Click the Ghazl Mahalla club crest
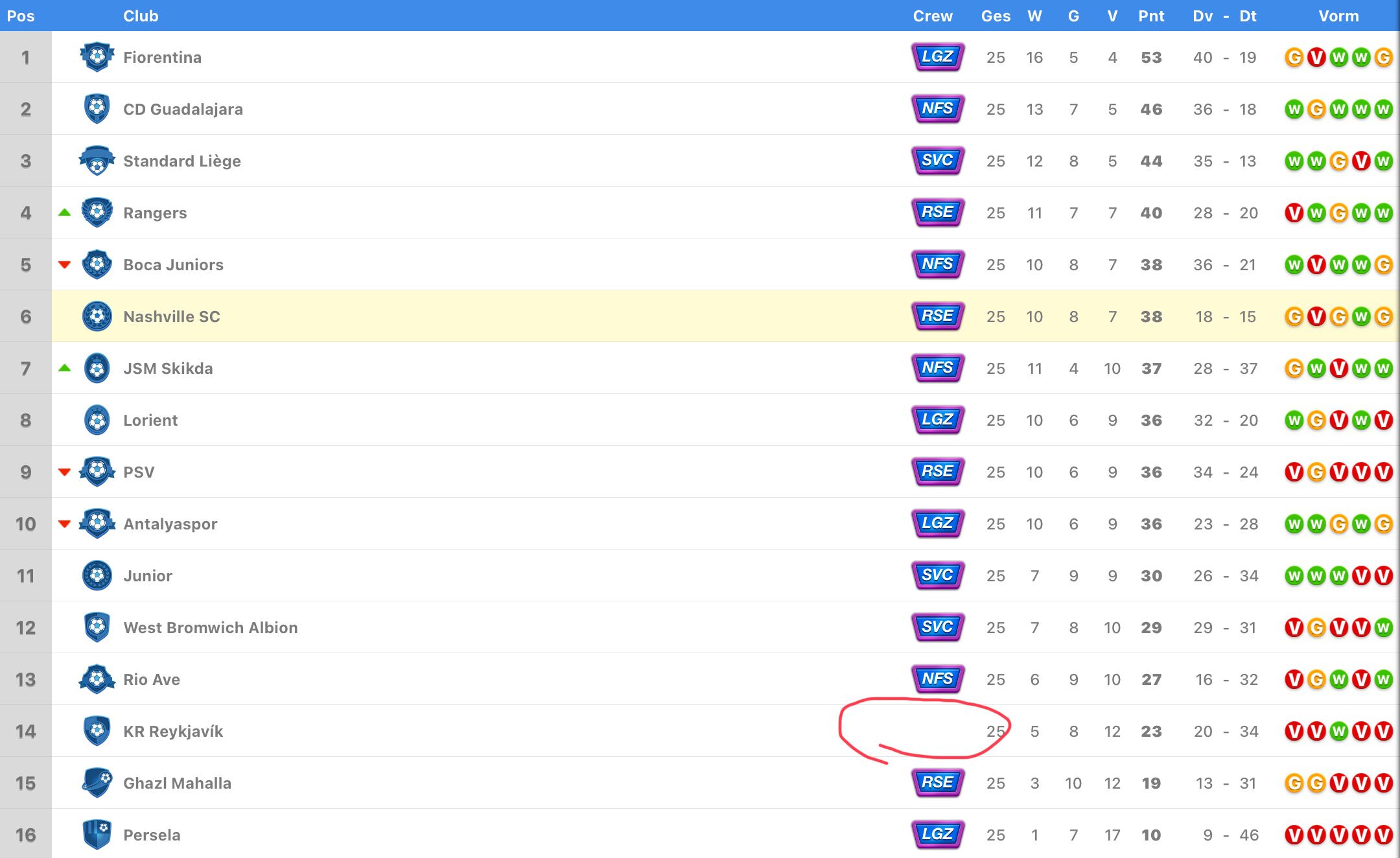The image size is (1400, 858). click(97, 783)
